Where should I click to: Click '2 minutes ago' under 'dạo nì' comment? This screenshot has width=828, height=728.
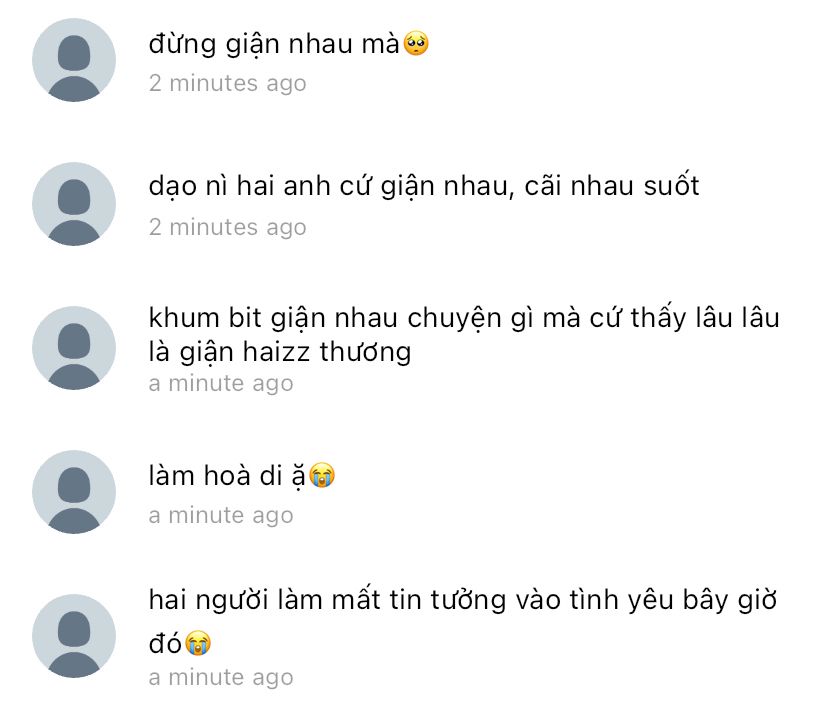coord(228,228)
